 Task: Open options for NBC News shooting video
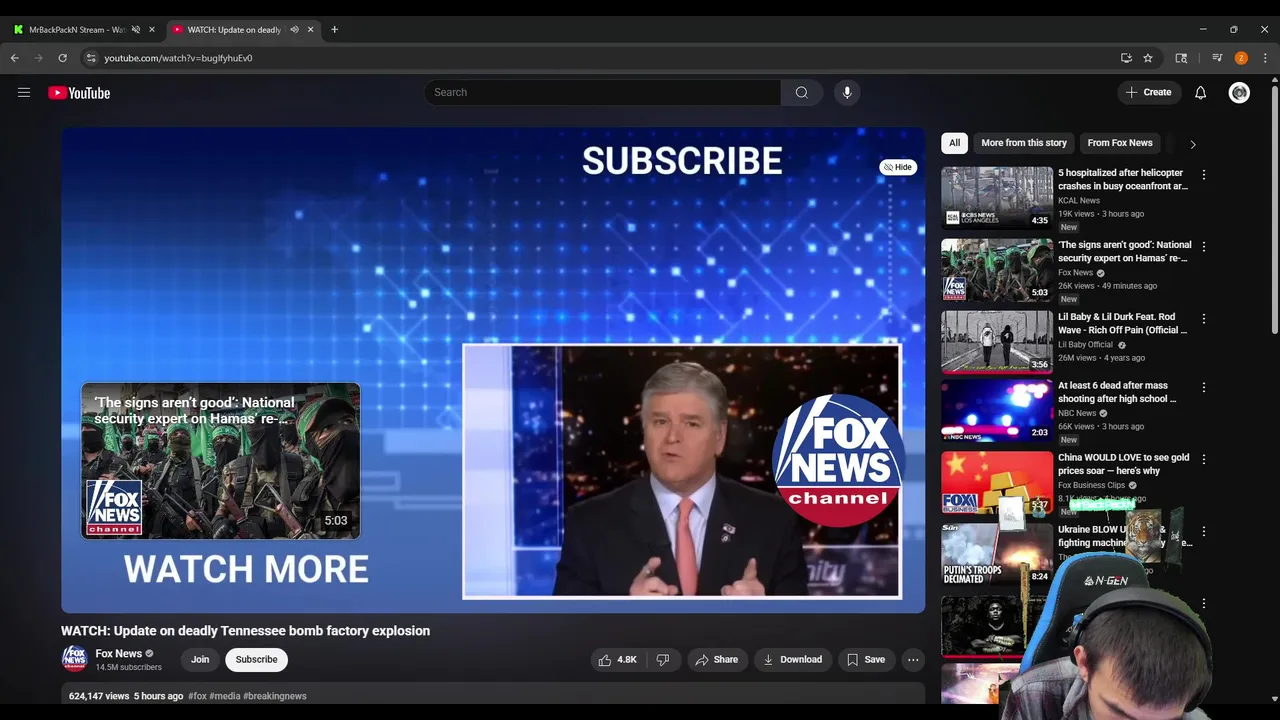click(1204, 387)
